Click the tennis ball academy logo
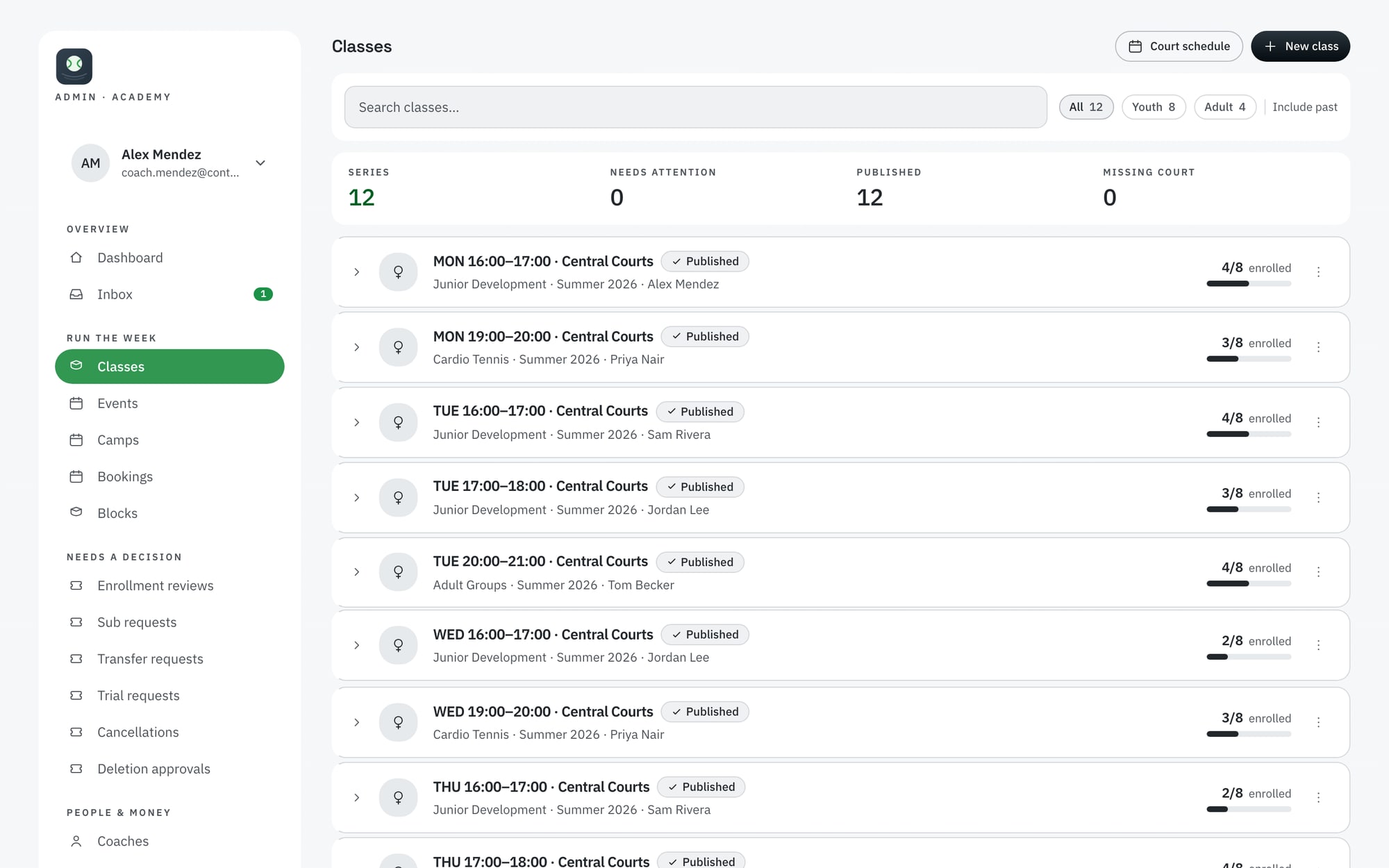Screen dimensions: 1389x868 (x=74, y=66)
